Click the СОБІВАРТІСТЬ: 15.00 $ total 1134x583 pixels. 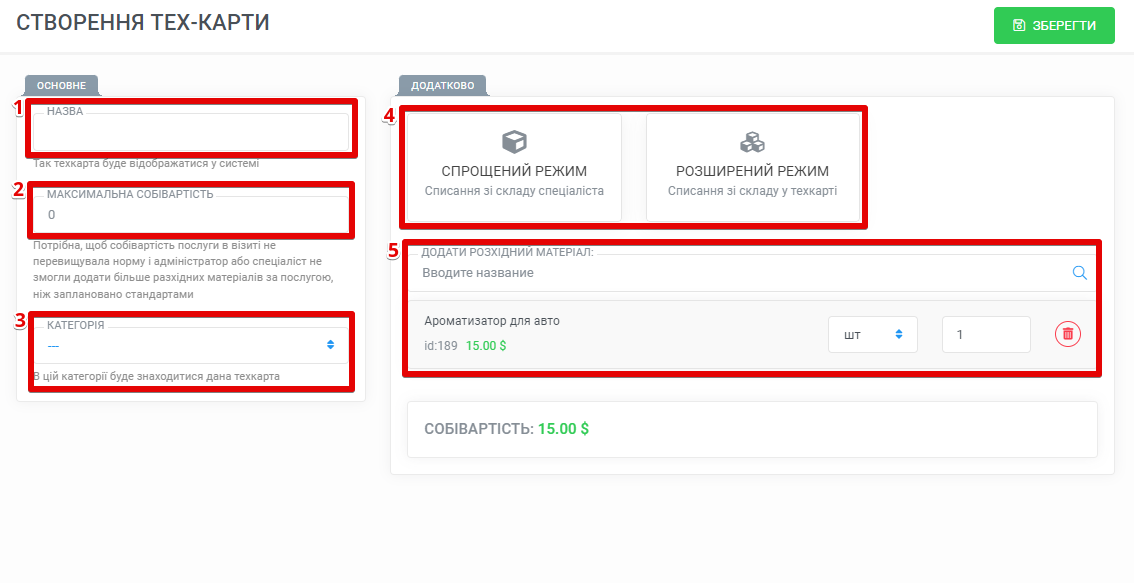[506, 429]
